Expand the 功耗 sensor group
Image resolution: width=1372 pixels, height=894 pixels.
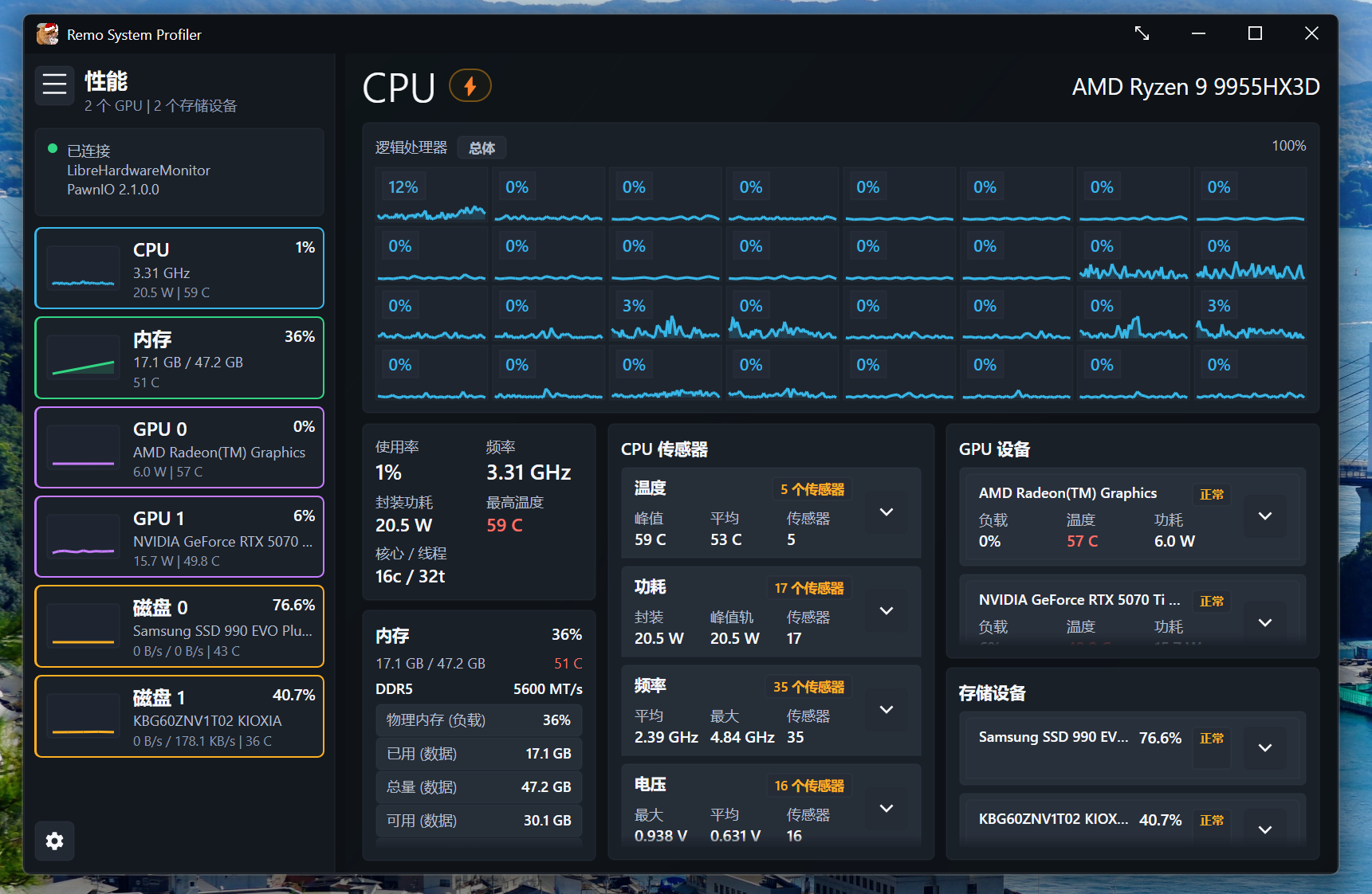coord(886,610)
